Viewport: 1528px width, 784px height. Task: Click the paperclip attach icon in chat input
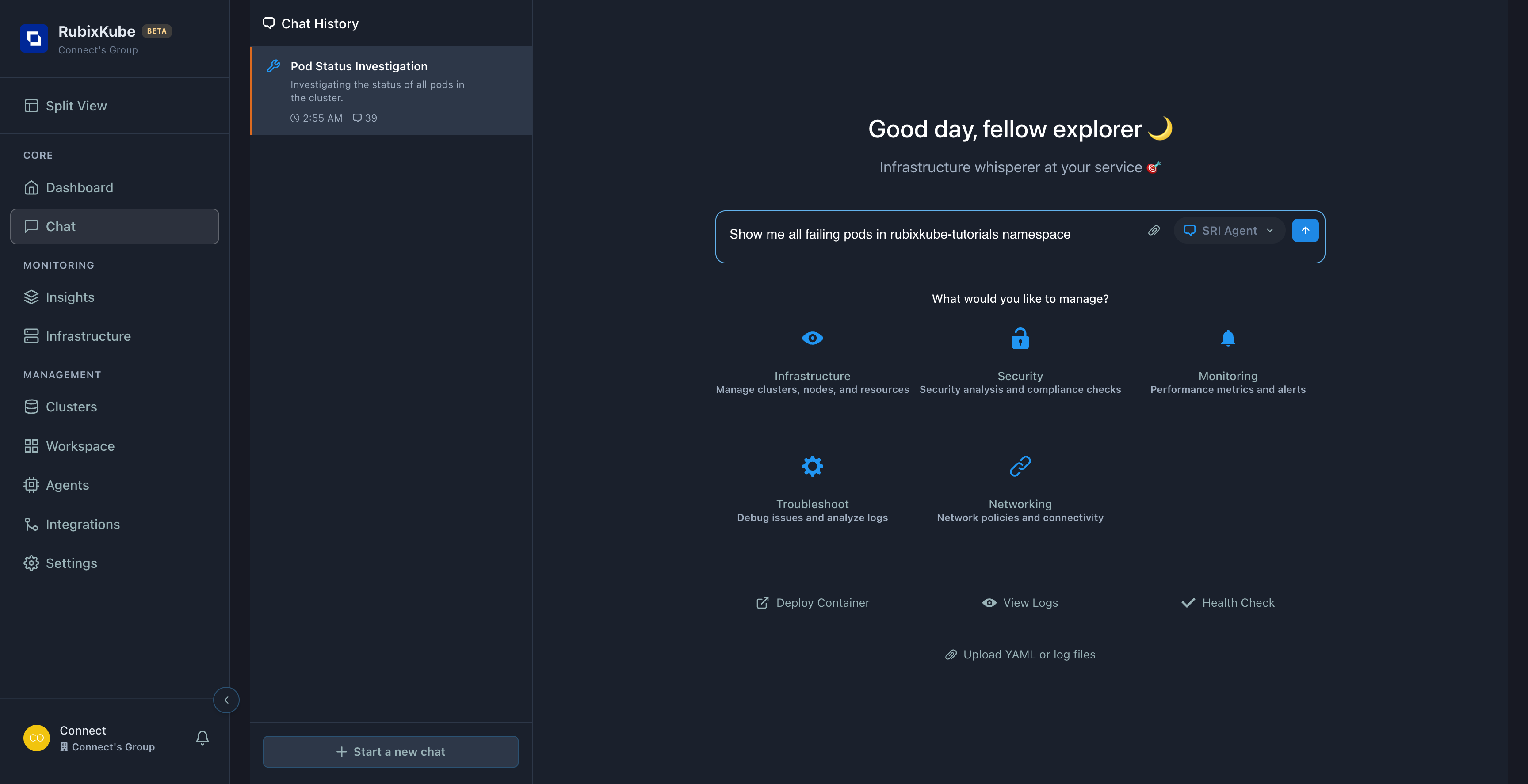click(x=1153, y=231)
